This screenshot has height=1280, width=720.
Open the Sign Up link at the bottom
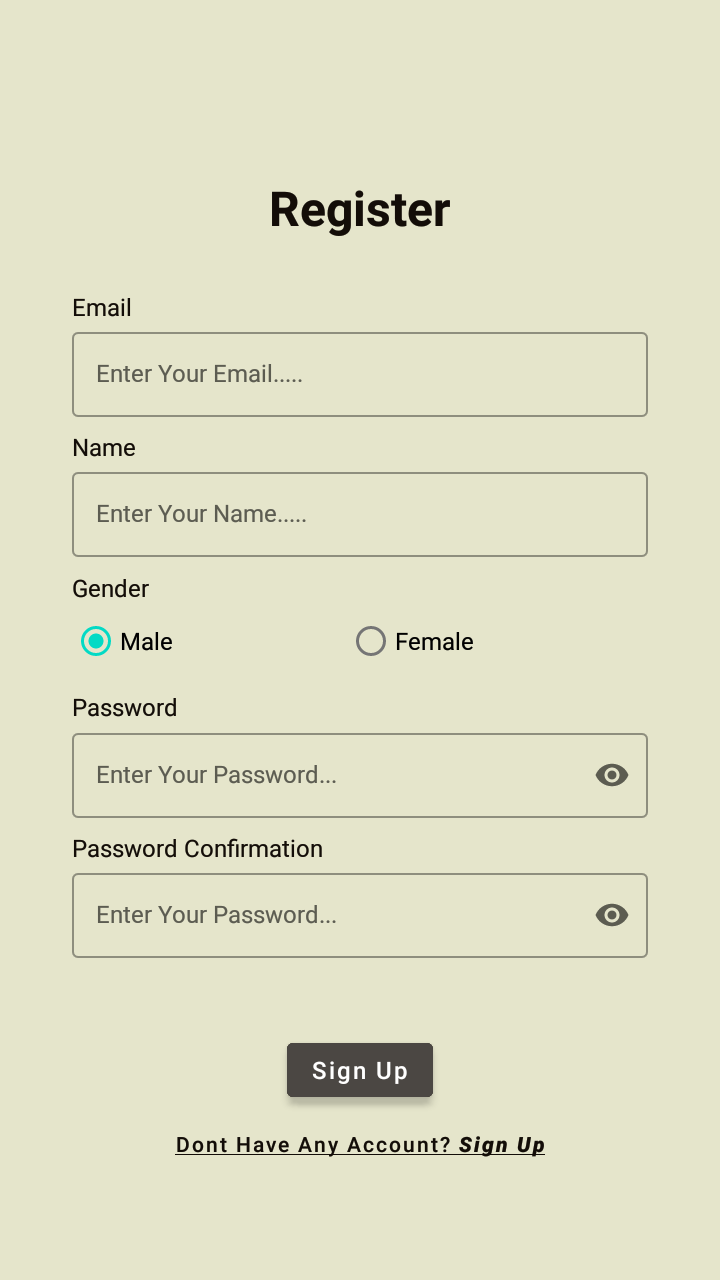coord(502,1145)
